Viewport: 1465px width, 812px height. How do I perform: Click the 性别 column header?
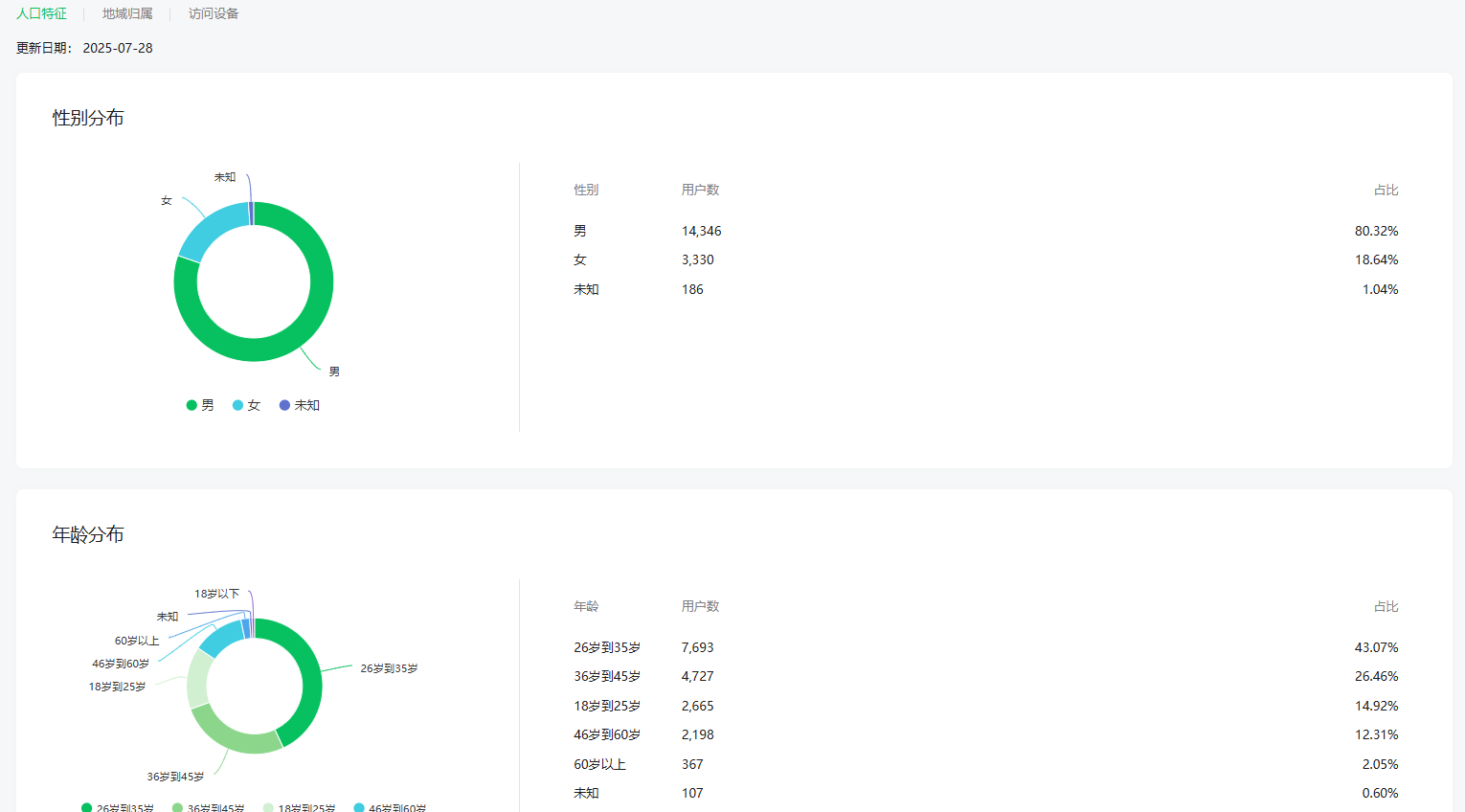pyautogui.click(x=586, y=190)
